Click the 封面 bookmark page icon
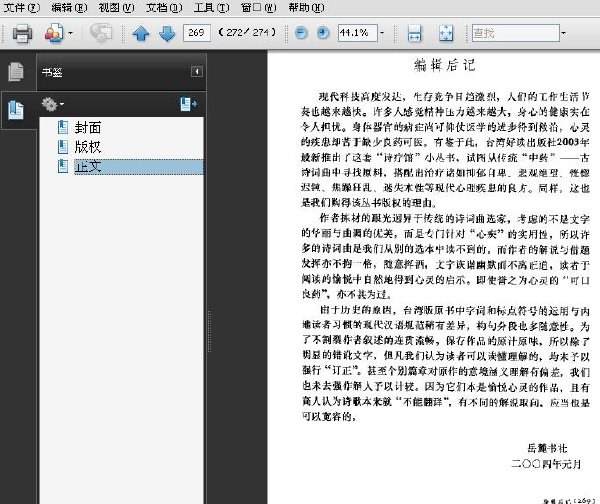The image size is (600, 504). pyautogui.click(x=63, y=127)
